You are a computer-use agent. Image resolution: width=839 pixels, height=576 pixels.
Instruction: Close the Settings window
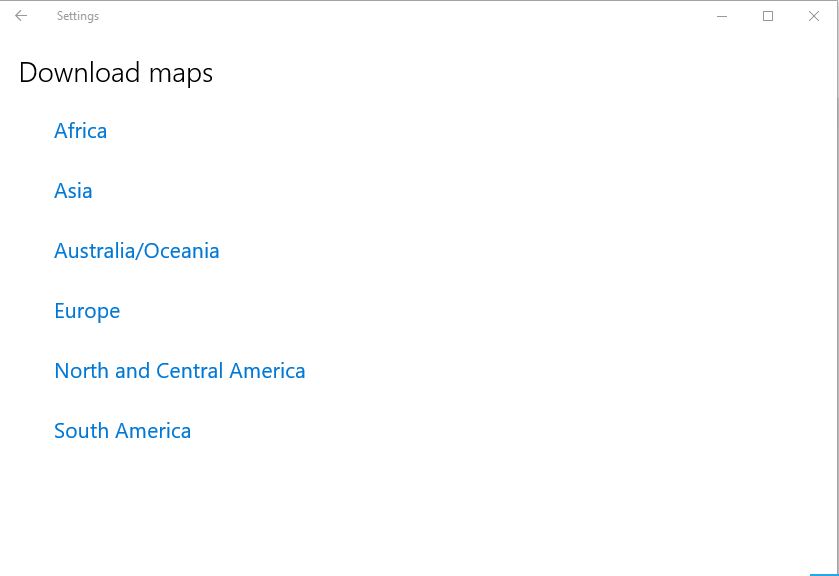(x=814, y=16)
